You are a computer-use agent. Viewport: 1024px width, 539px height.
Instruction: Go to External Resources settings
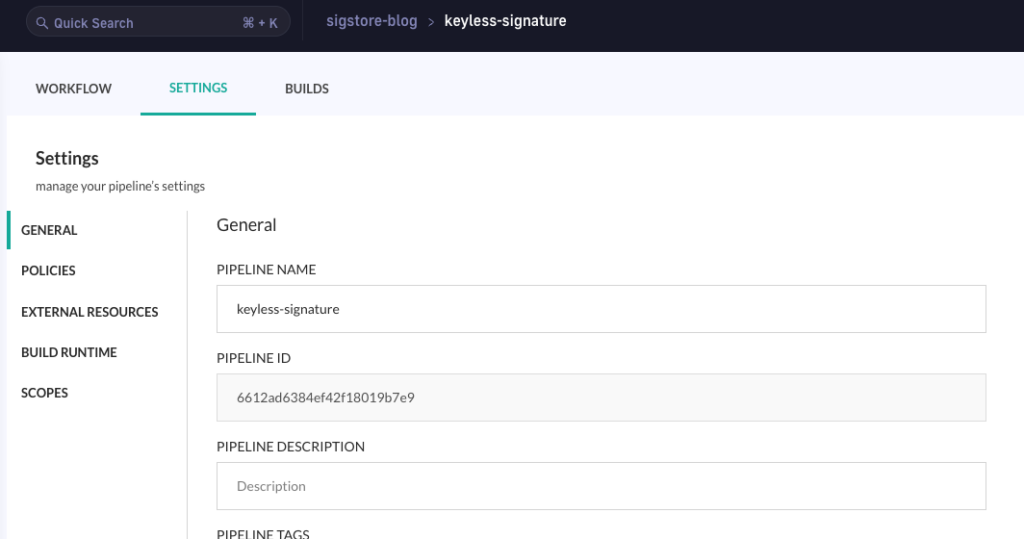90,312
